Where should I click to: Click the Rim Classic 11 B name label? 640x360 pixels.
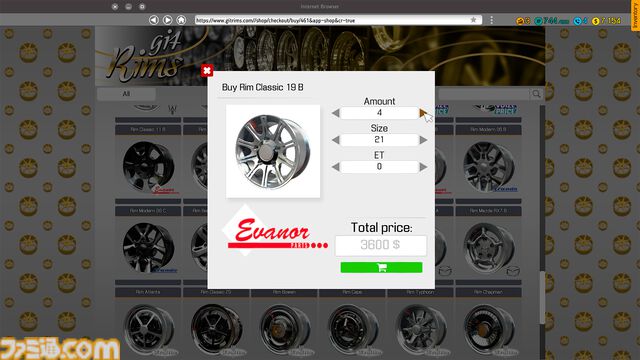[148, 130]
